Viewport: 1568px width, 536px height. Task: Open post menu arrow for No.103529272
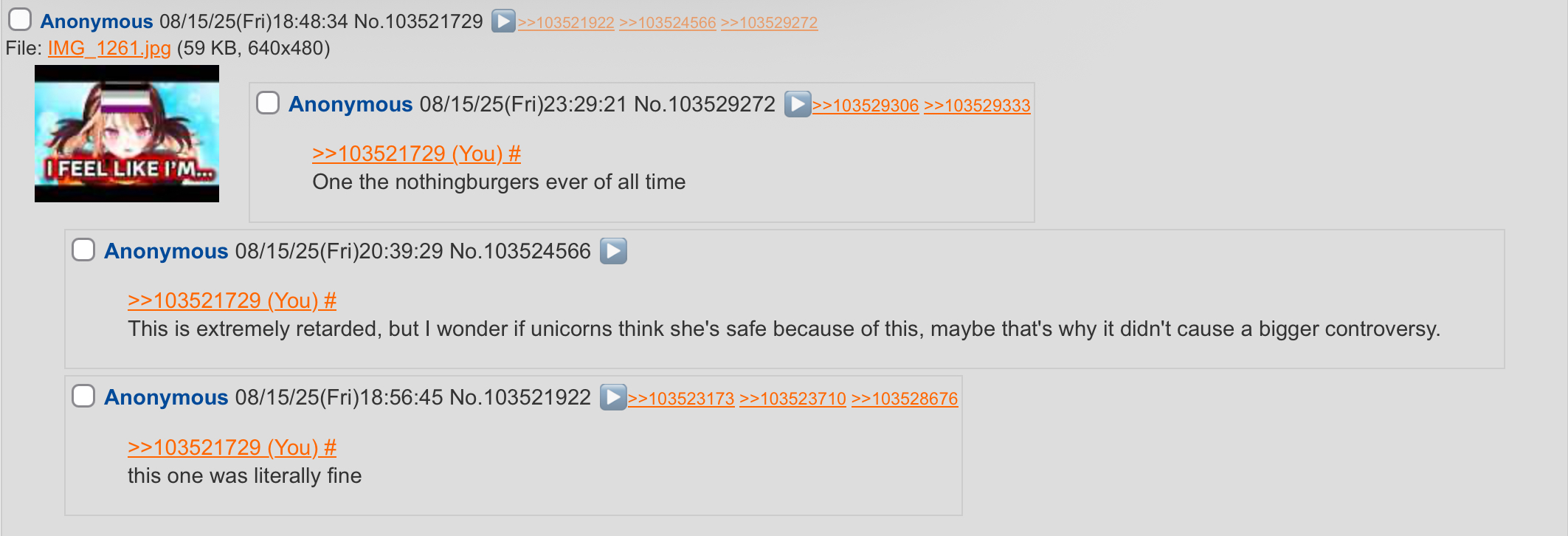pyautogui.click(x=797, y=104)
